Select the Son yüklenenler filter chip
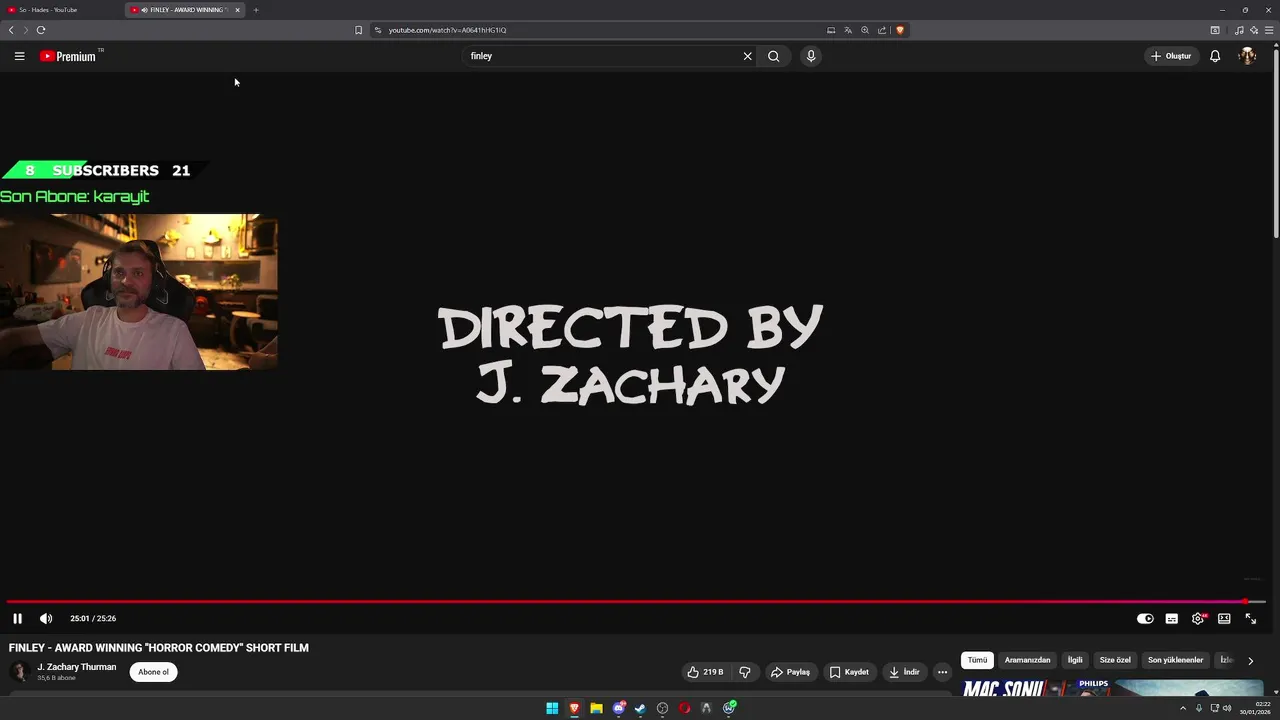 click(x=1175, y=660)
